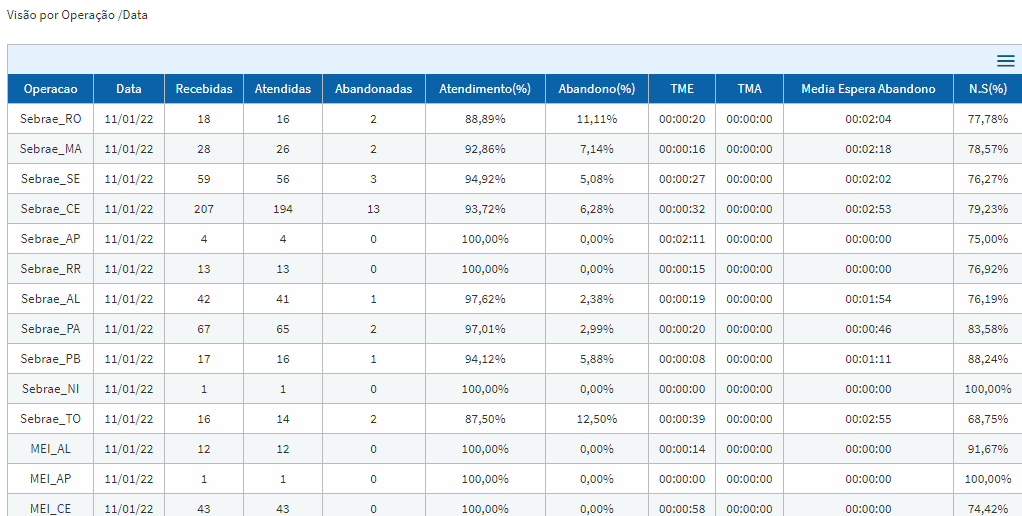Click the Atendimento value 87,50%
1022x516 pixels.
pos(485,419)
